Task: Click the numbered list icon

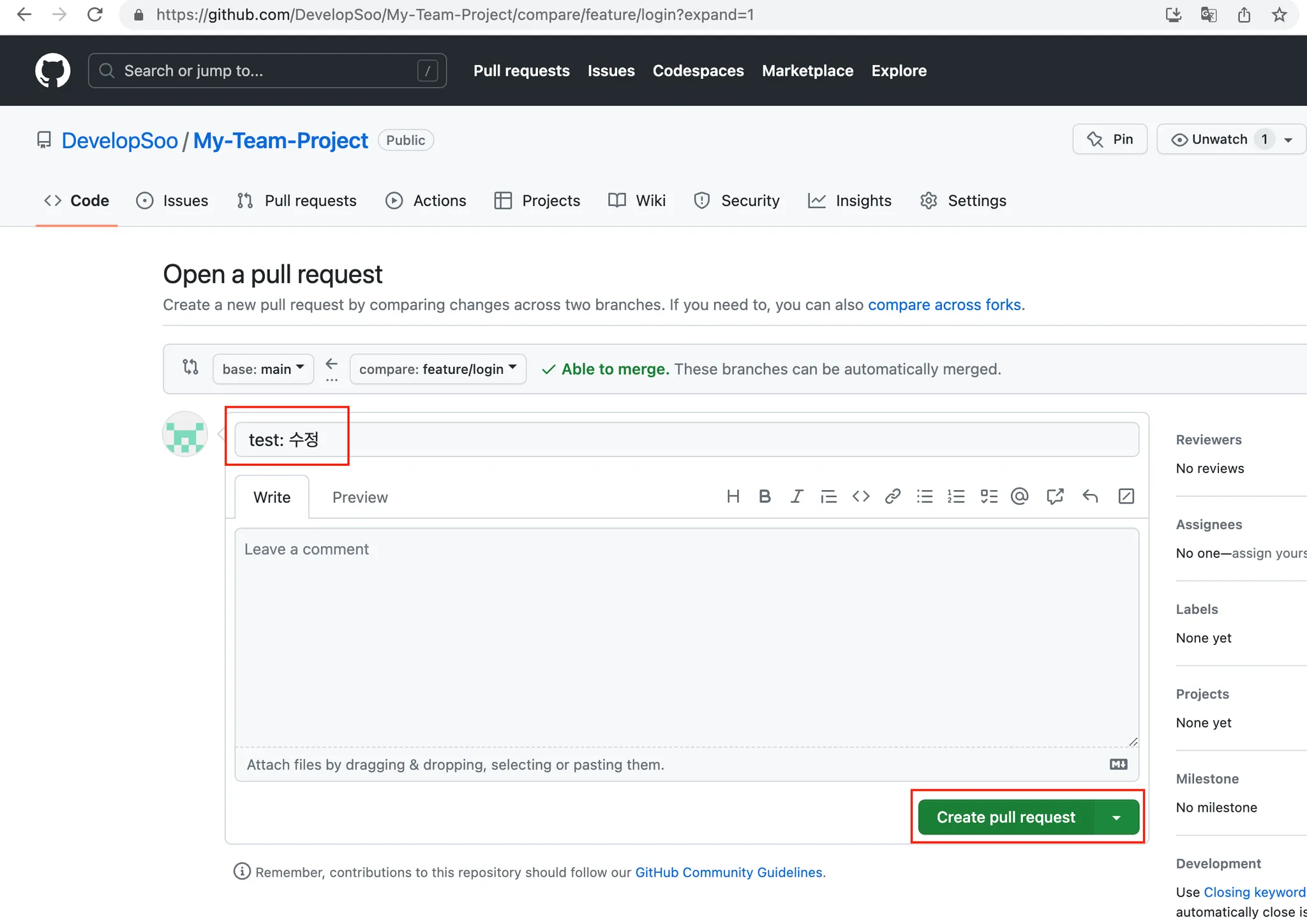Action: (x=956, y=496)
